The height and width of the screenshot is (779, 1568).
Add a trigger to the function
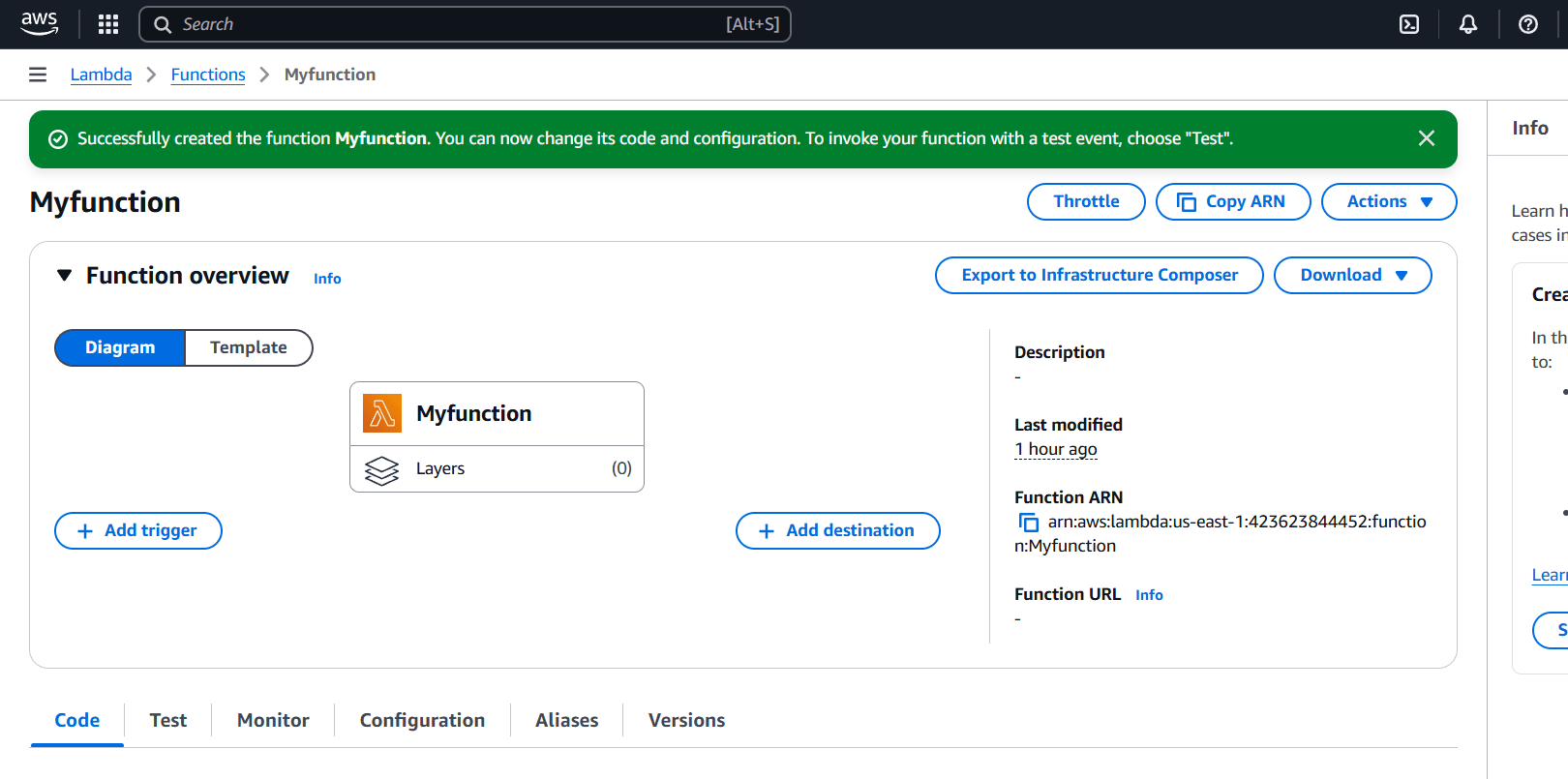138,530
